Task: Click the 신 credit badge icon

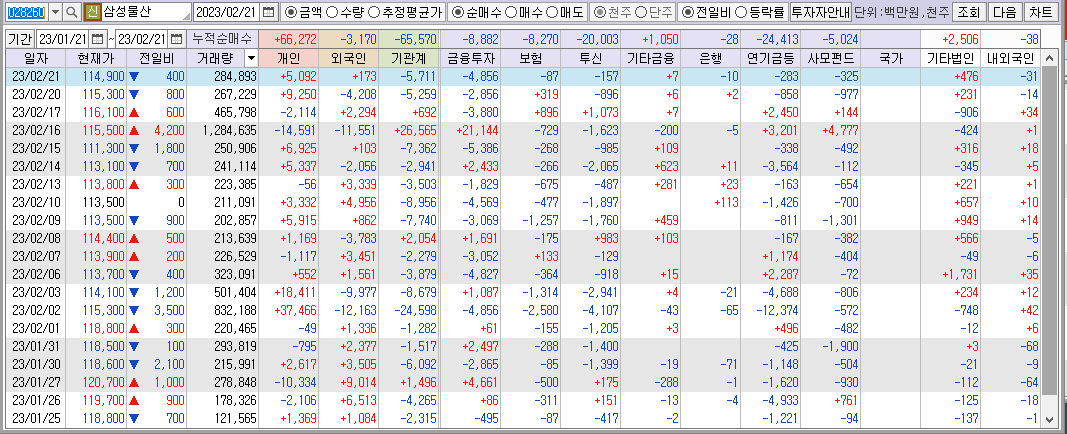Action: coord(93,12)
